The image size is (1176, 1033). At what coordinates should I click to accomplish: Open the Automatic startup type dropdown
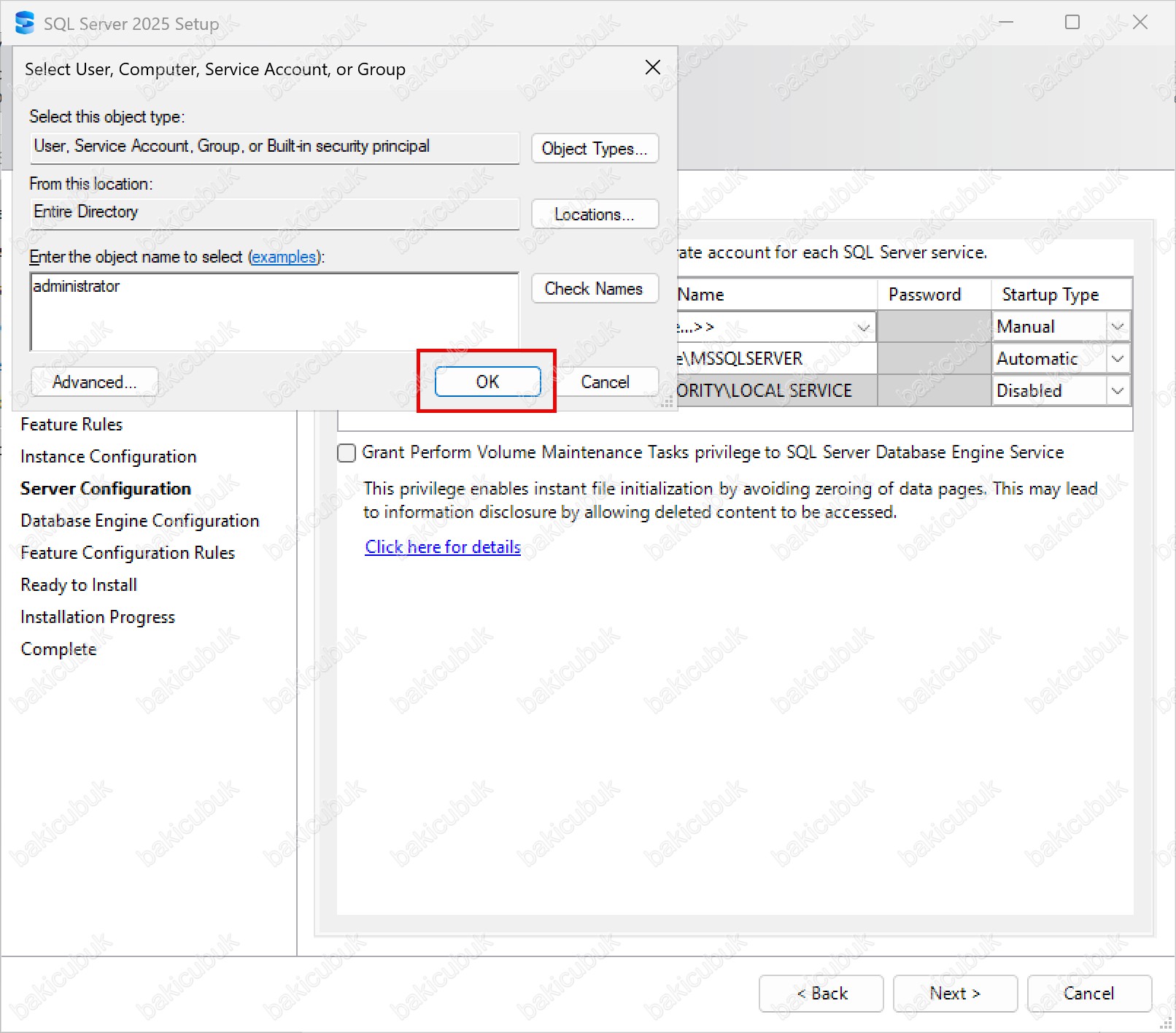click(x=1117, y=359)
